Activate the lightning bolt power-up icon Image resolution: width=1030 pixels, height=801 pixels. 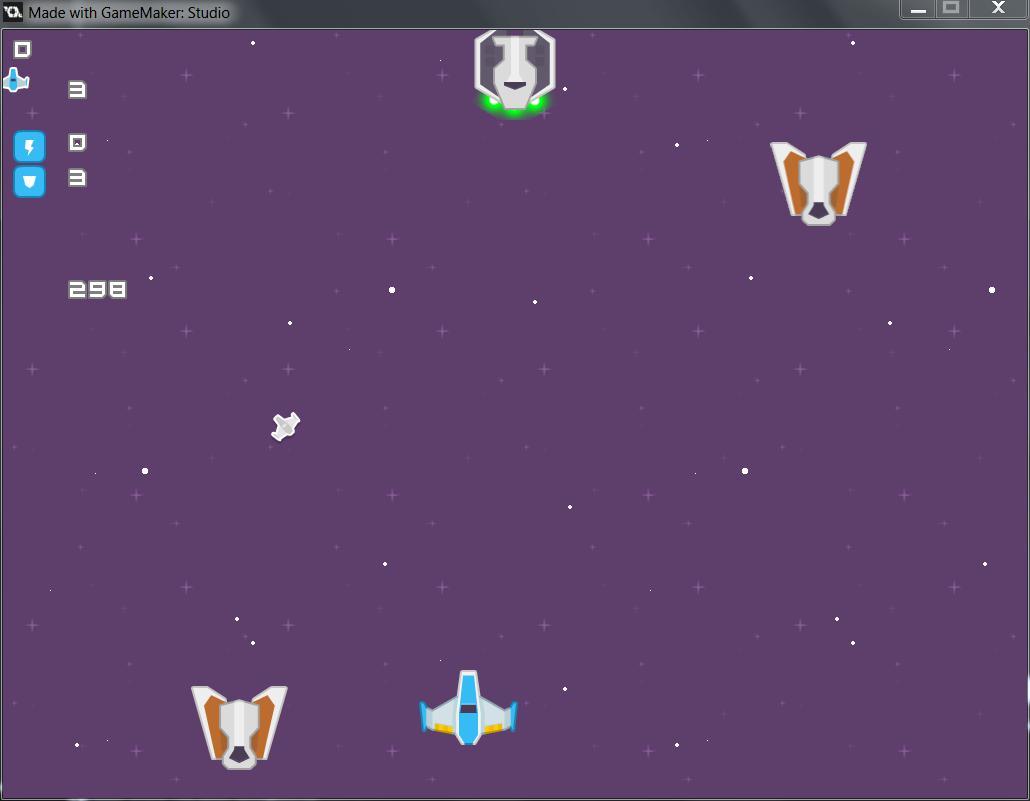coord(29,148)
